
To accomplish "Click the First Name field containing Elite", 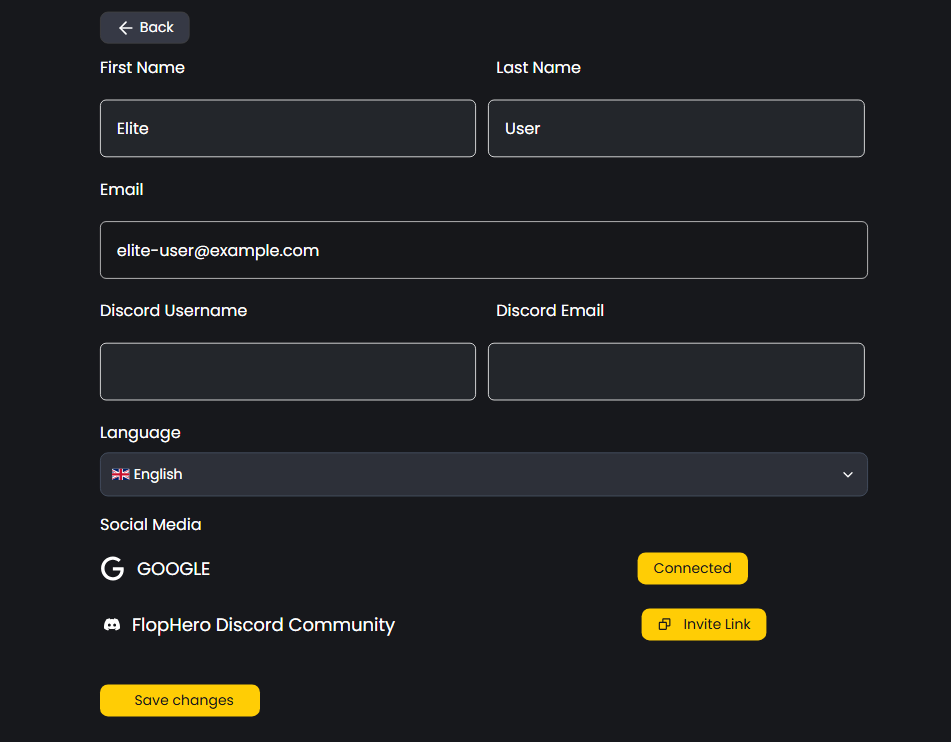I will click(x=287, y=128).
